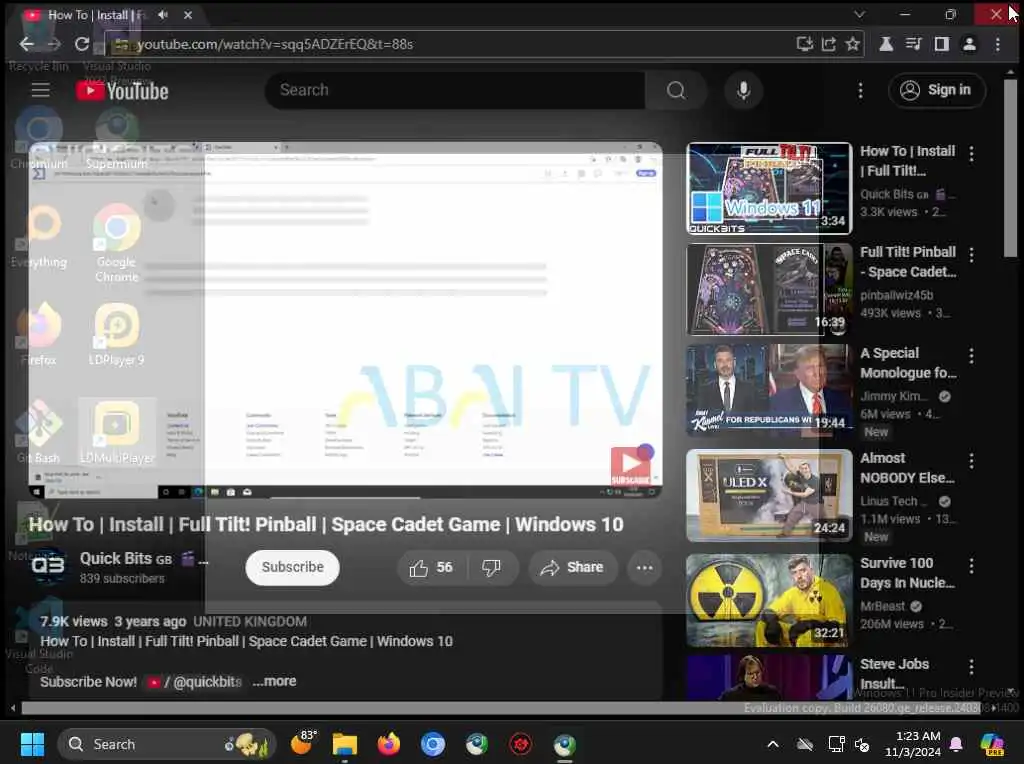Viewport: 1024px width, 764px height.
Task: Open menu for Survive 100 Days suggestion
Action: (972, 565)
